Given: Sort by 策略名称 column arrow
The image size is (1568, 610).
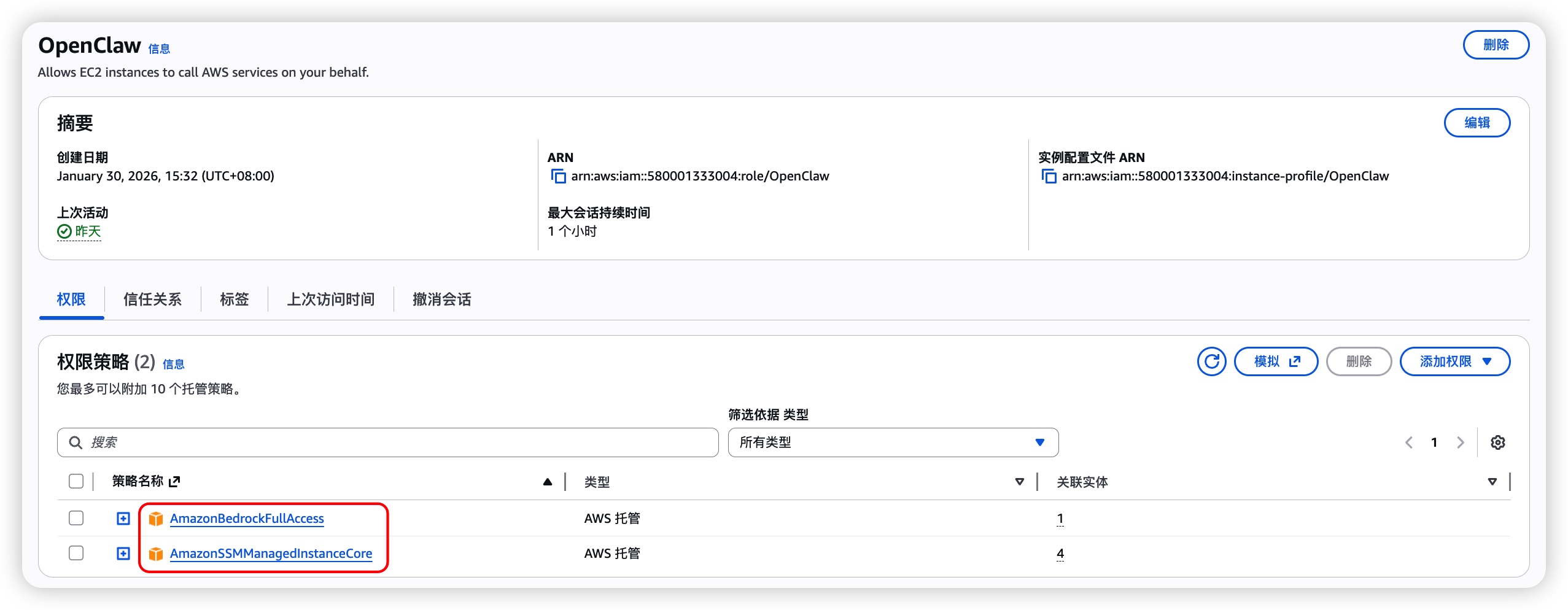Looking at the screenshot, I should pos(548,482).
